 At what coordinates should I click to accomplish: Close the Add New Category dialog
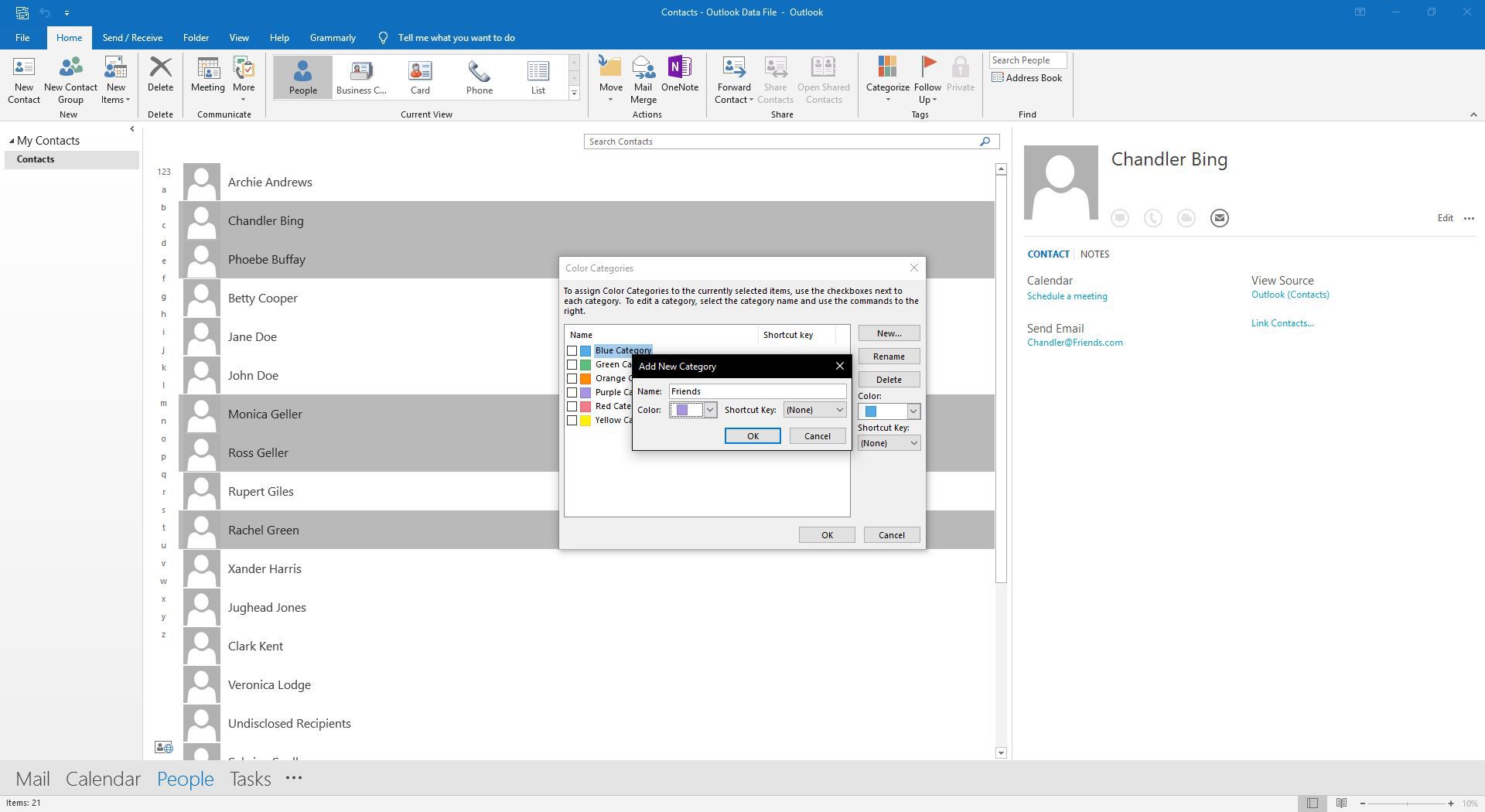pos(840,366)
